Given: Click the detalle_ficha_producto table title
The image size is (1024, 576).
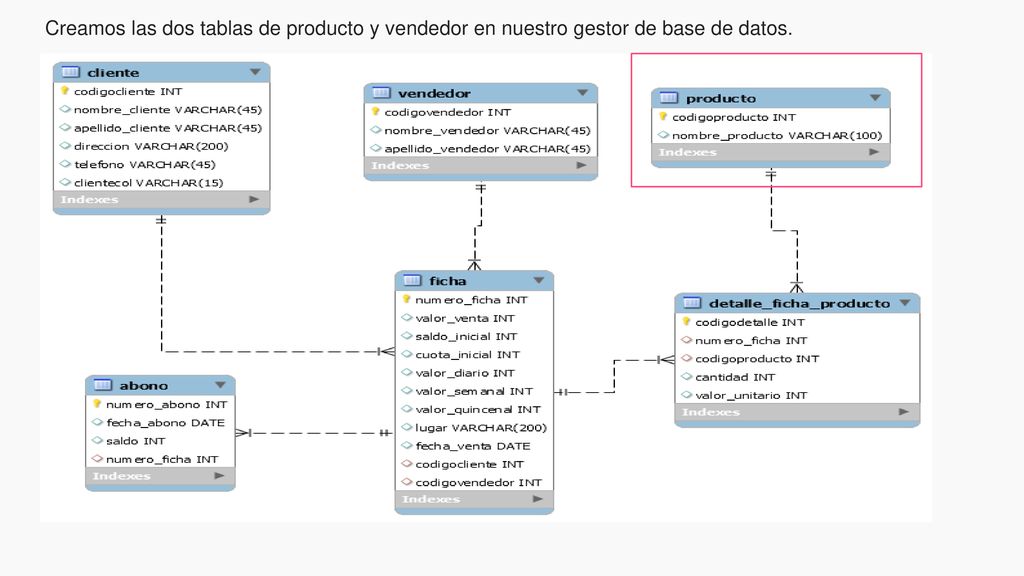Looking at the screenshot, I should (x=799, y=302).
